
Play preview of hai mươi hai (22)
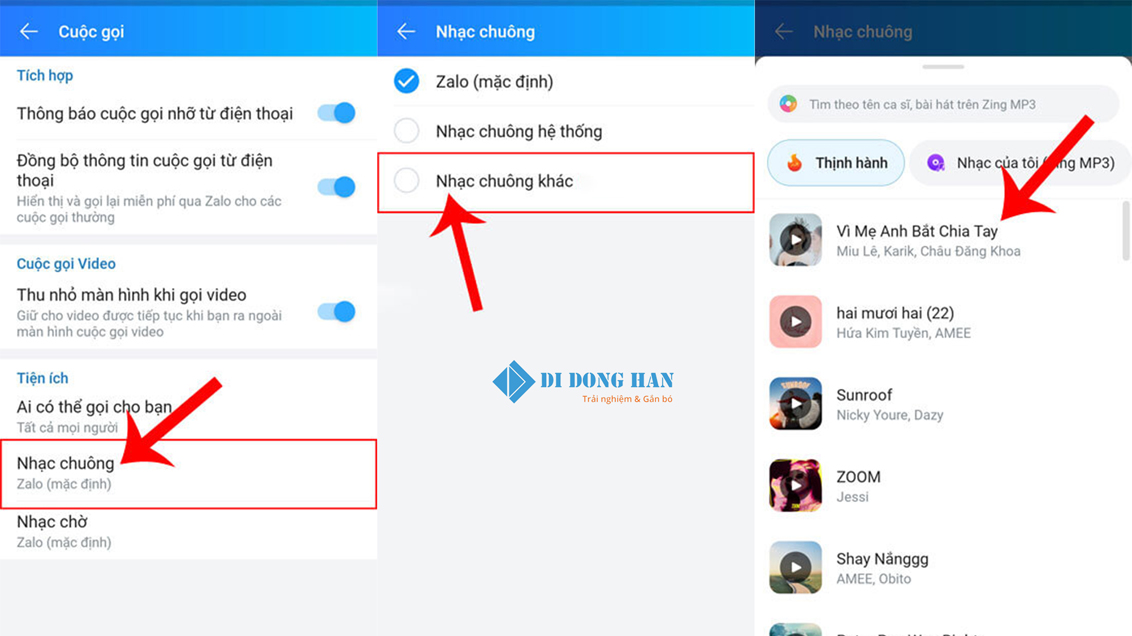[795, 322]
